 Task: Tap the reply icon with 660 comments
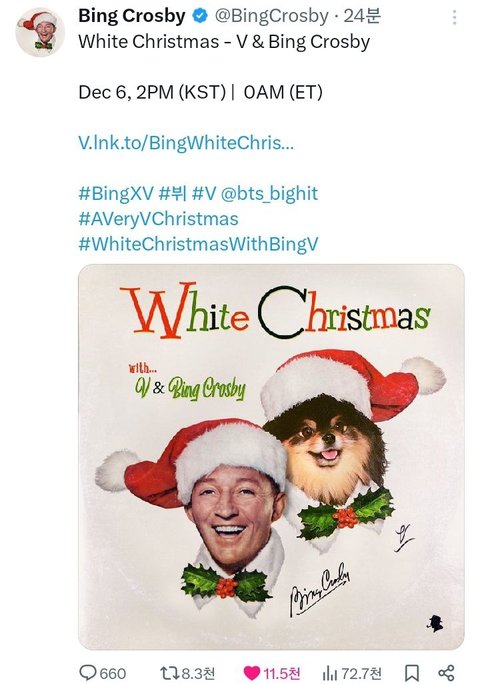click(x=88, y=672)
